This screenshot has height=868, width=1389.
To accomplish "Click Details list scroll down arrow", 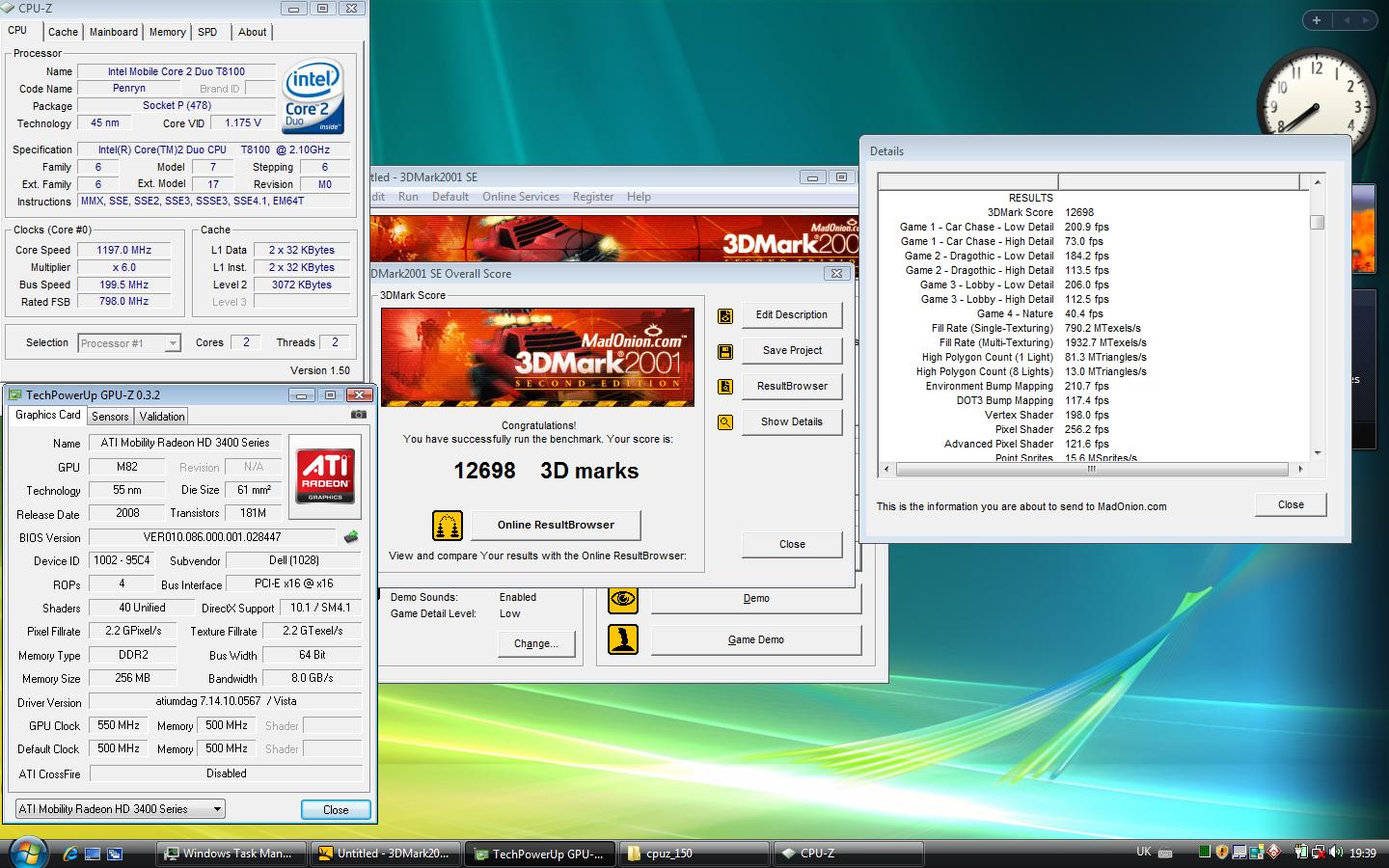I will [1317, 452].
